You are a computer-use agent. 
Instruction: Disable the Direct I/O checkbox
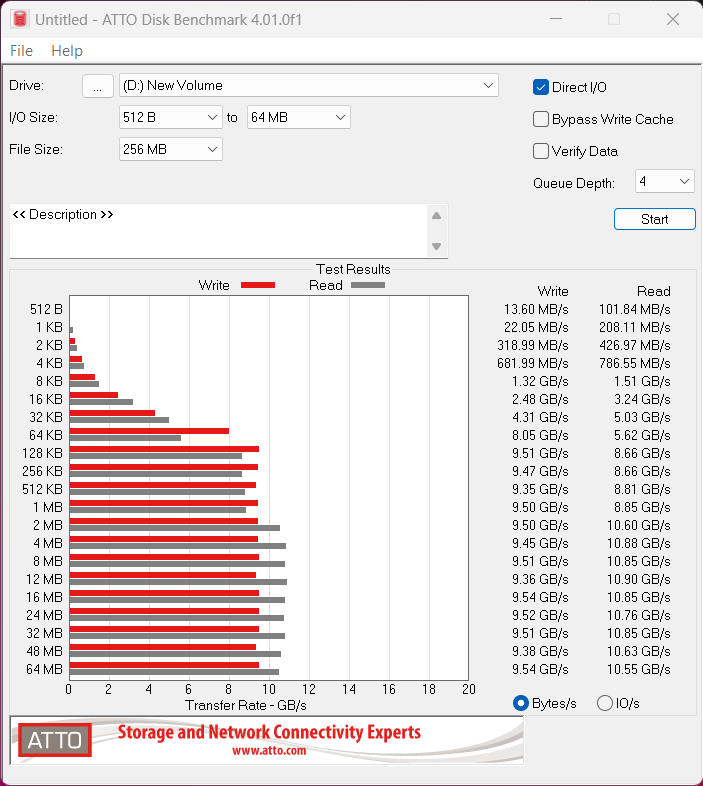pyautogui.click(x=541, y=87)
